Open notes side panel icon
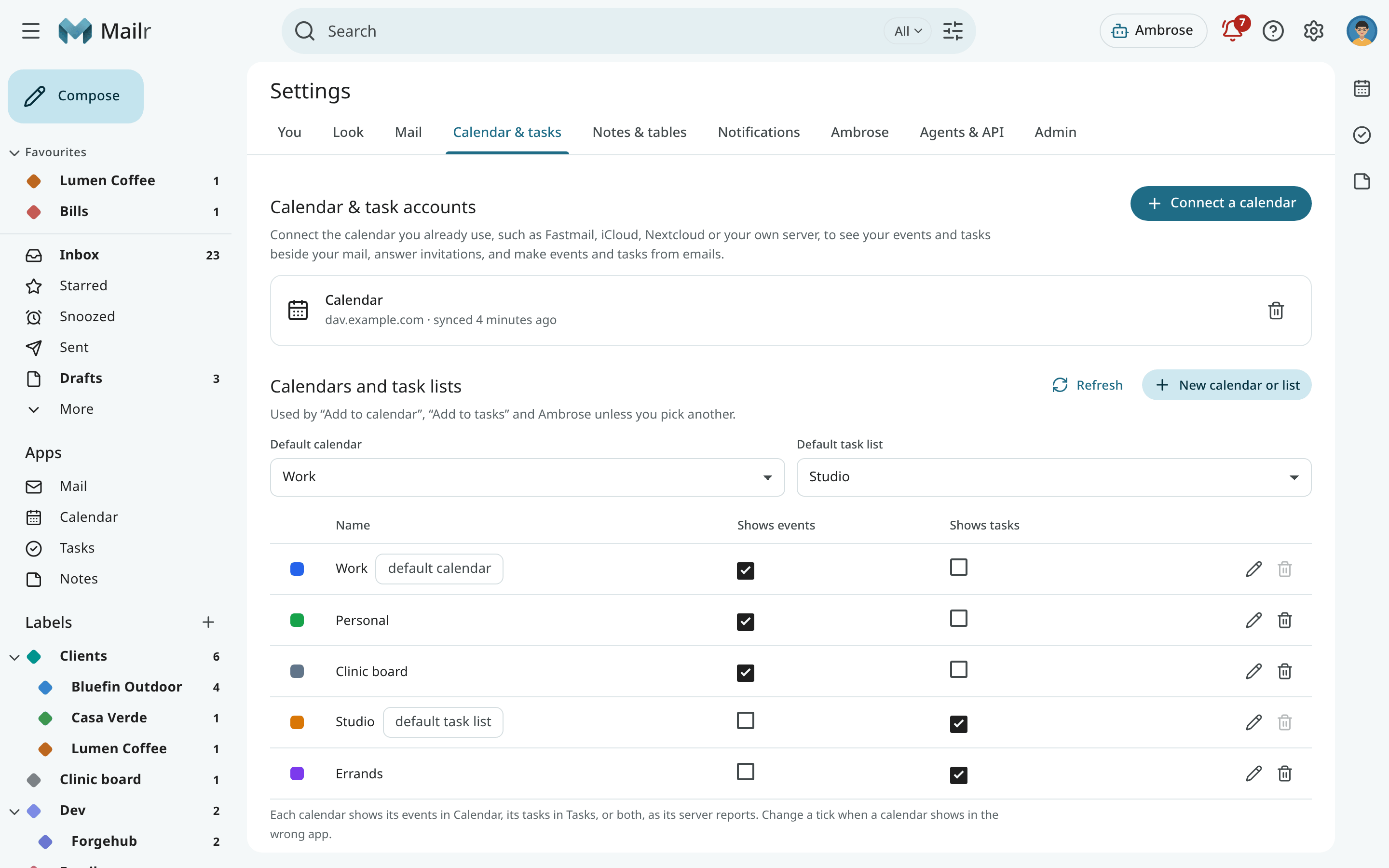This screenshot has width=1389, height=868. [x=1362, y=181]
